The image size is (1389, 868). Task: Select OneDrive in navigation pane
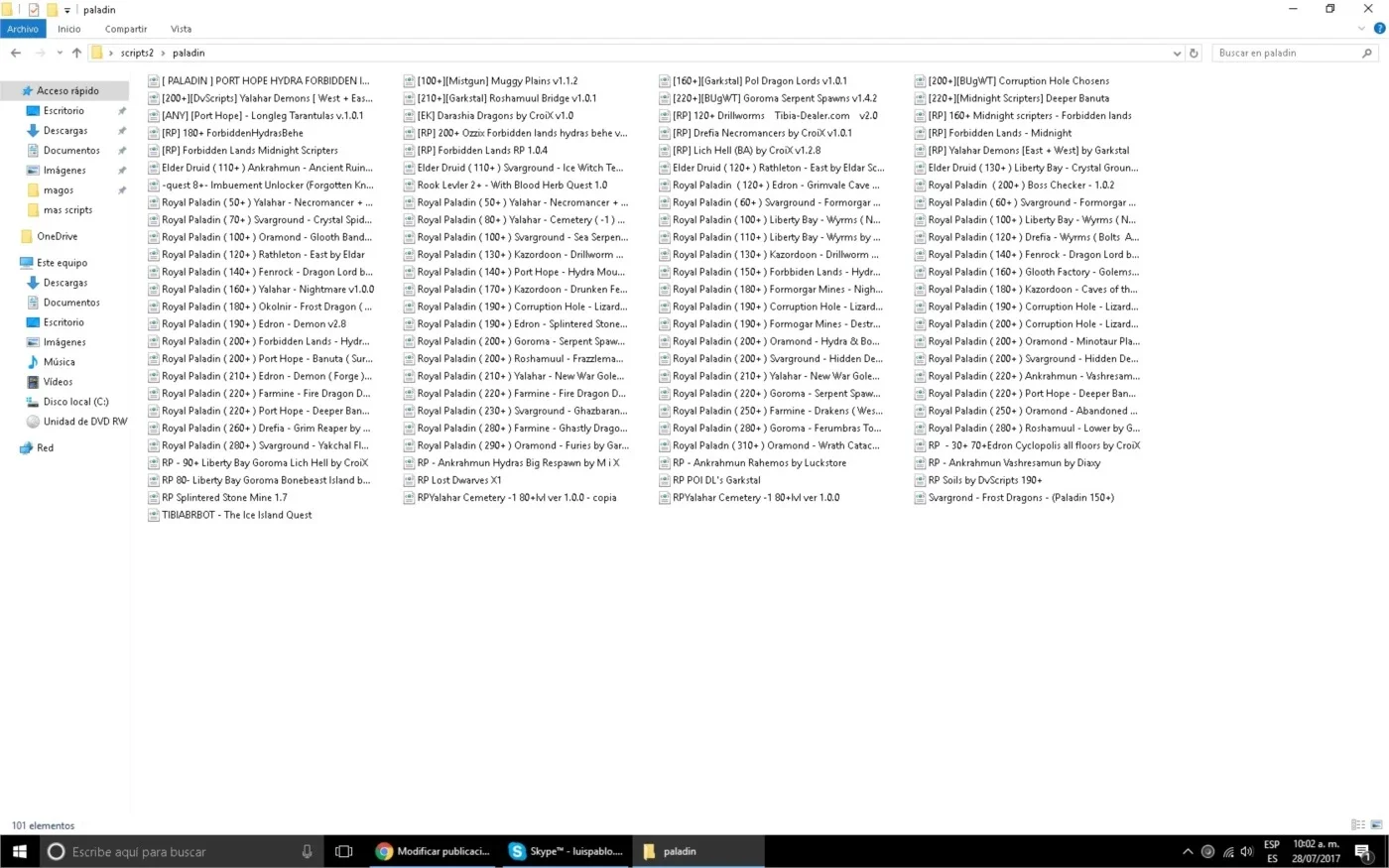coord(57,237)
